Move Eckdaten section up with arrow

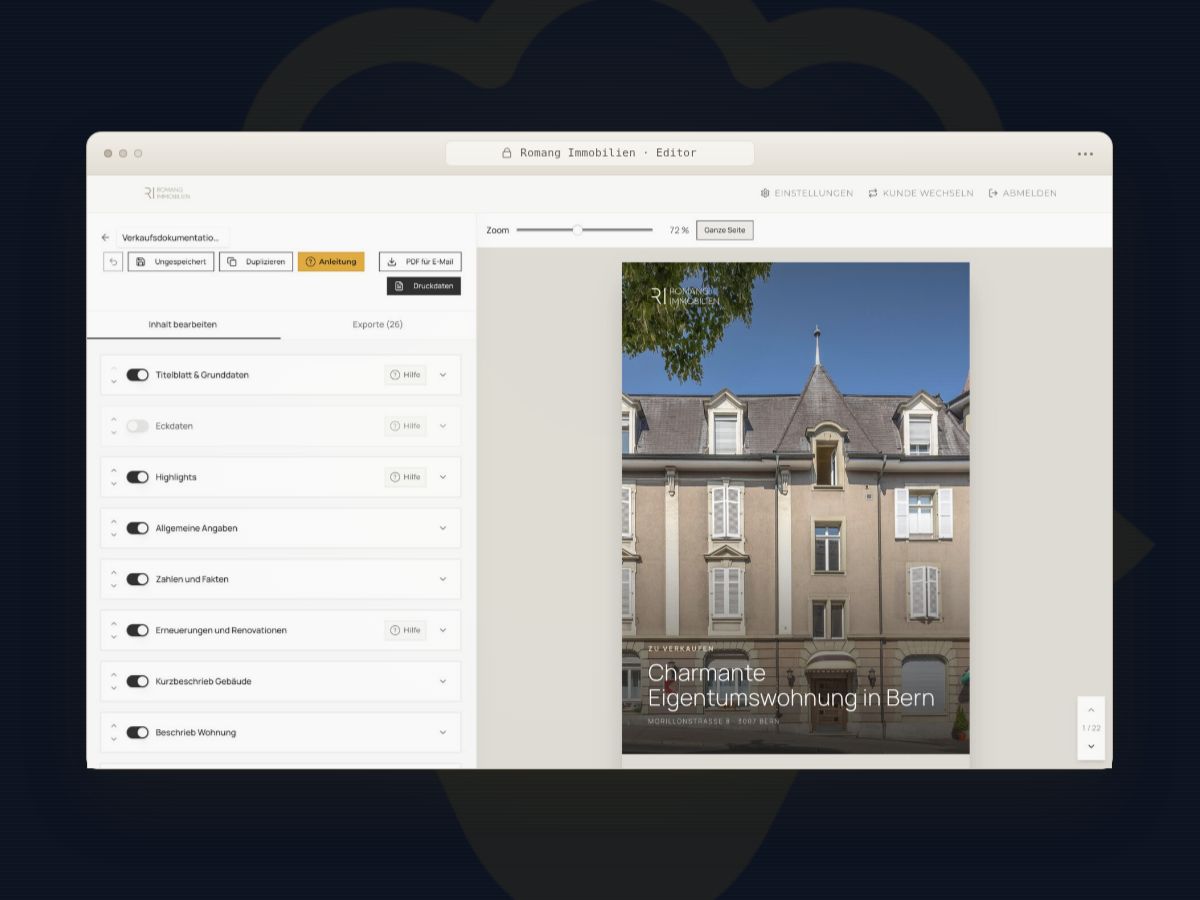(x=114, y=420)
